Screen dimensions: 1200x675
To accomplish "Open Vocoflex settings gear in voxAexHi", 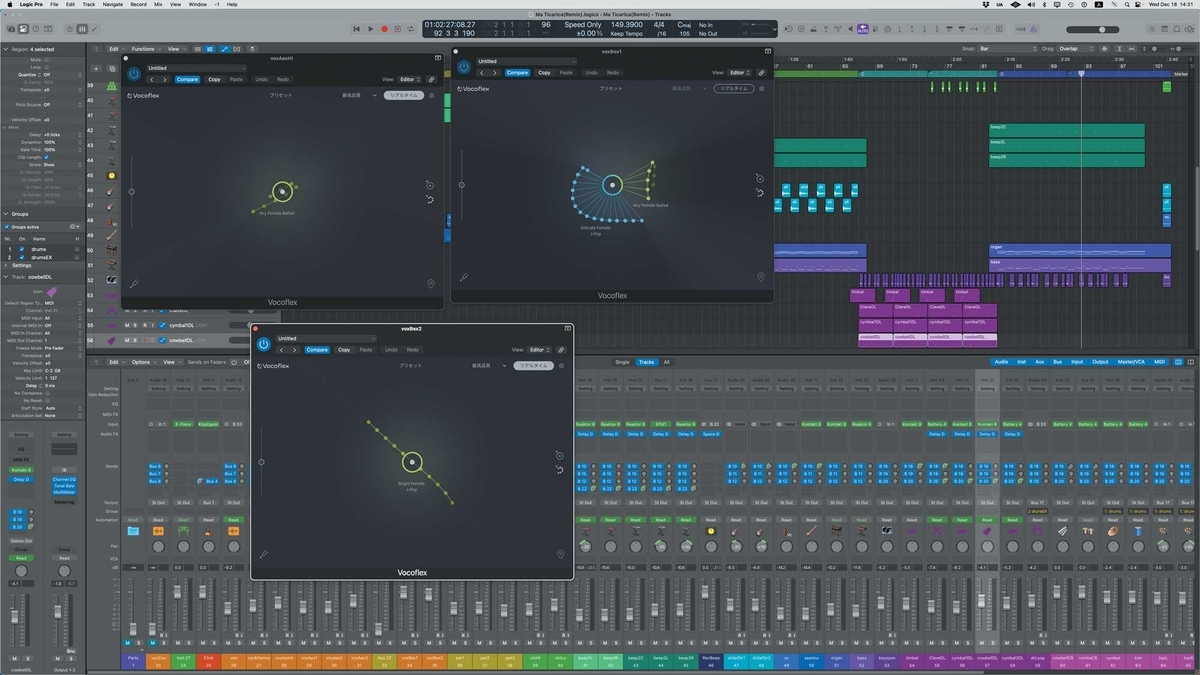I will click(431, 95).
